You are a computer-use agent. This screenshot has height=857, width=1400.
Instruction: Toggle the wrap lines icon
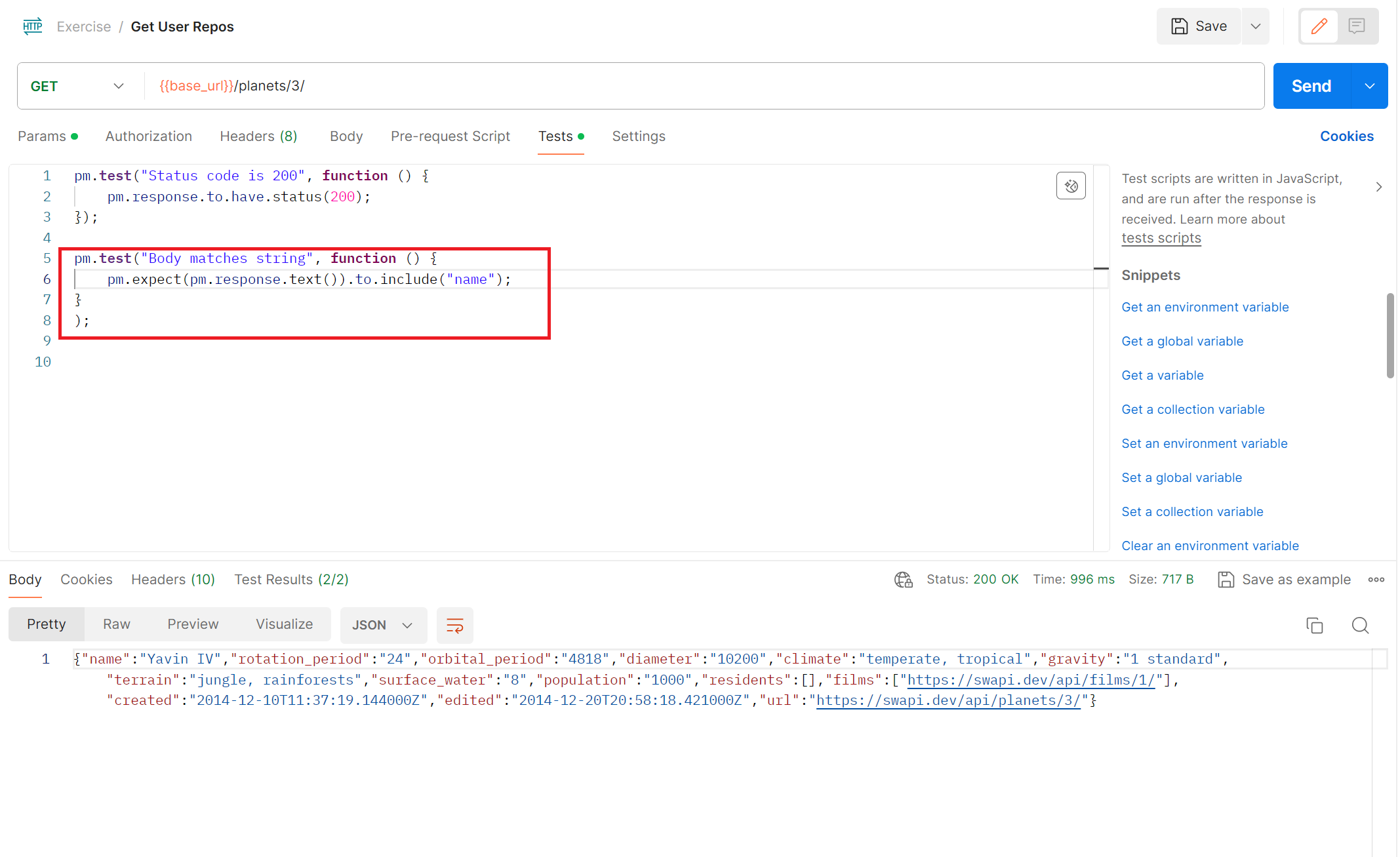point(454,625)
